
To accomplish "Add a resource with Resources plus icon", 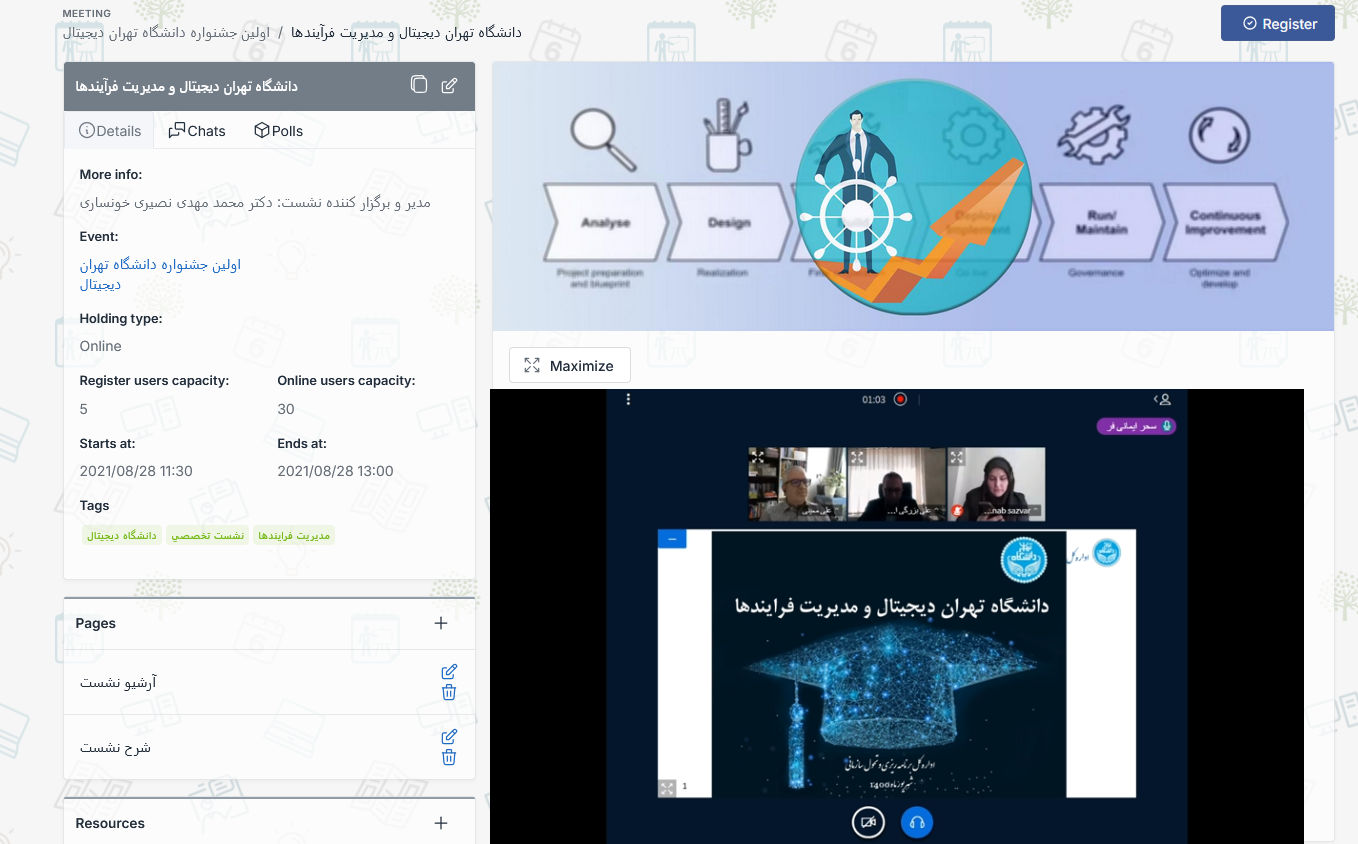I will 441,823.
